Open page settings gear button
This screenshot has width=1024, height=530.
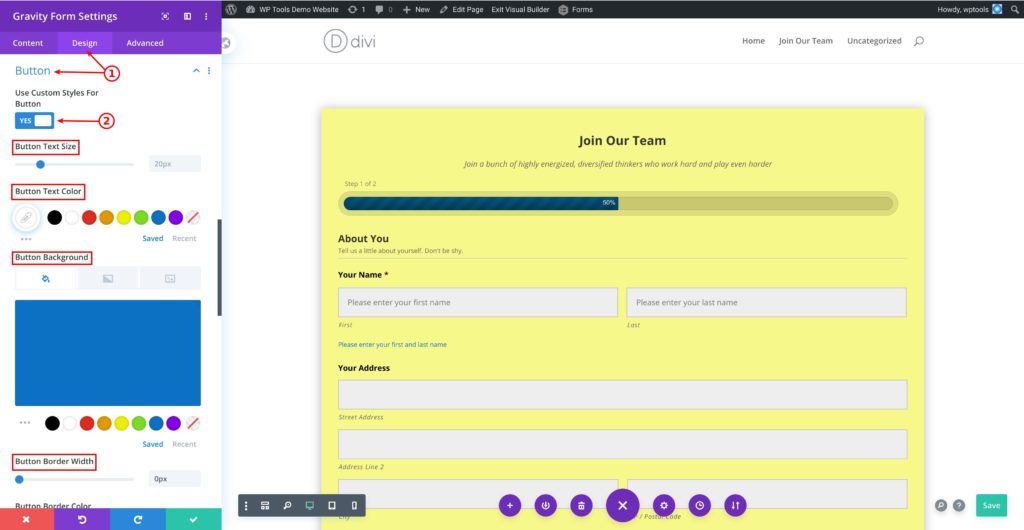tap(664, 505)
